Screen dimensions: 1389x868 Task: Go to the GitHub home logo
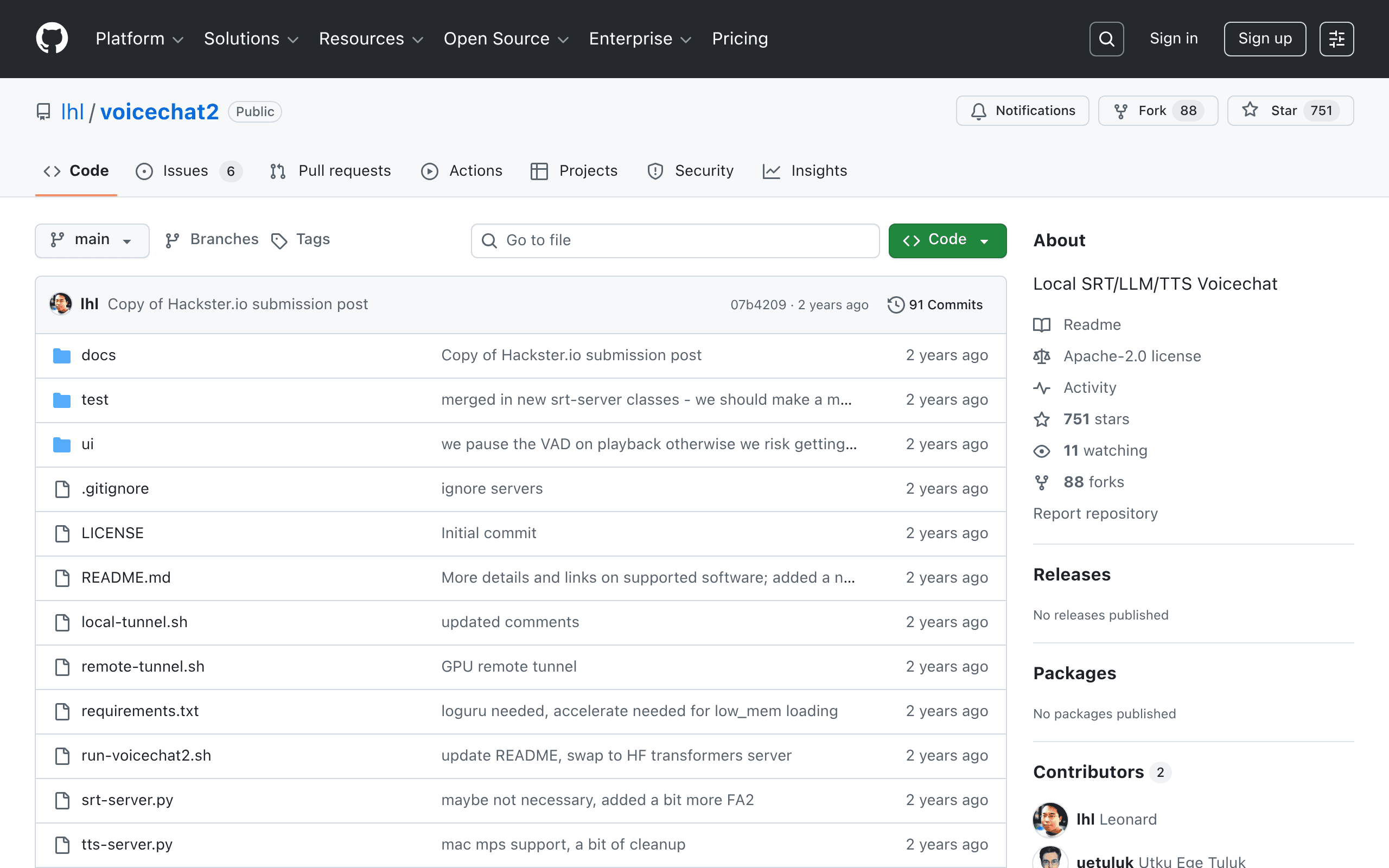point(52,39)
